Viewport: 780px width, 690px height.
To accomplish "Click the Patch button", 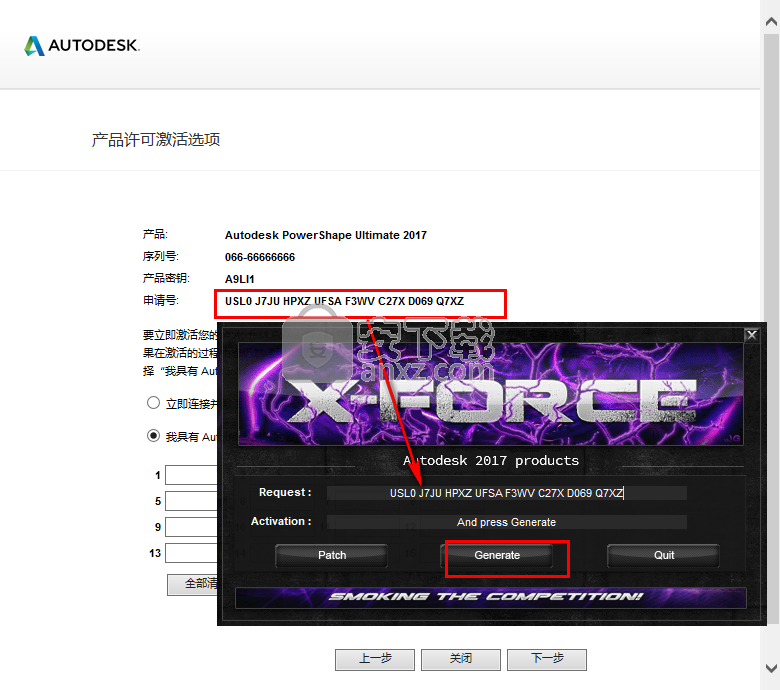I will click(x=332, y=555).
